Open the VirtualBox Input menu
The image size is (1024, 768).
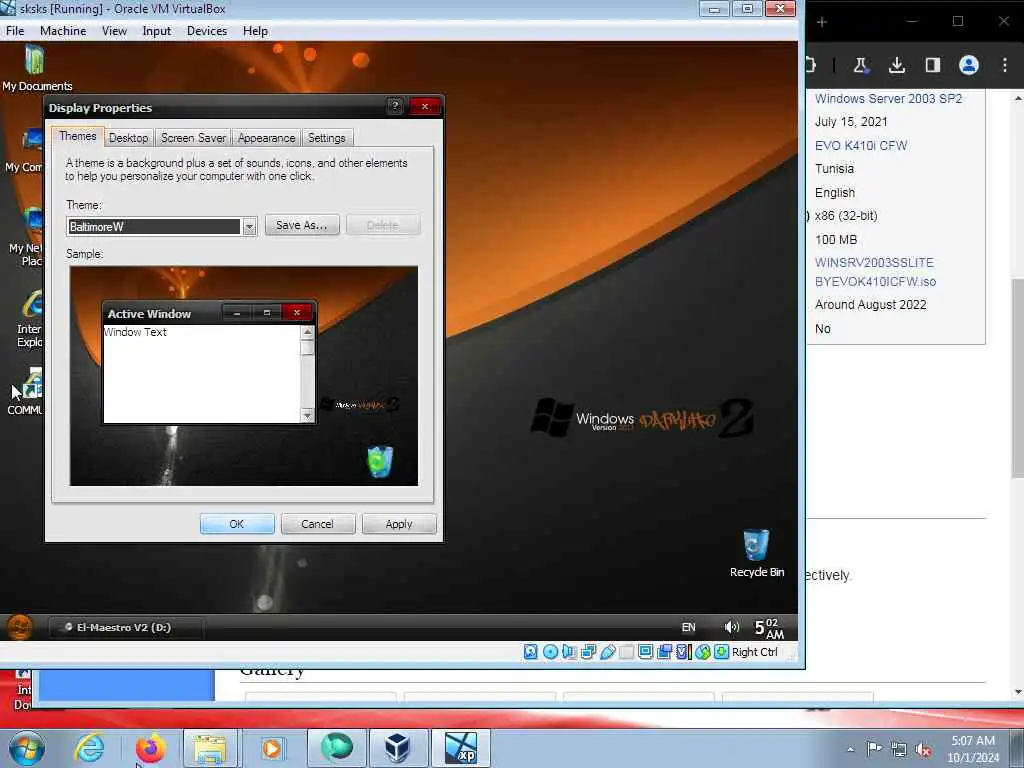(157, 31)
